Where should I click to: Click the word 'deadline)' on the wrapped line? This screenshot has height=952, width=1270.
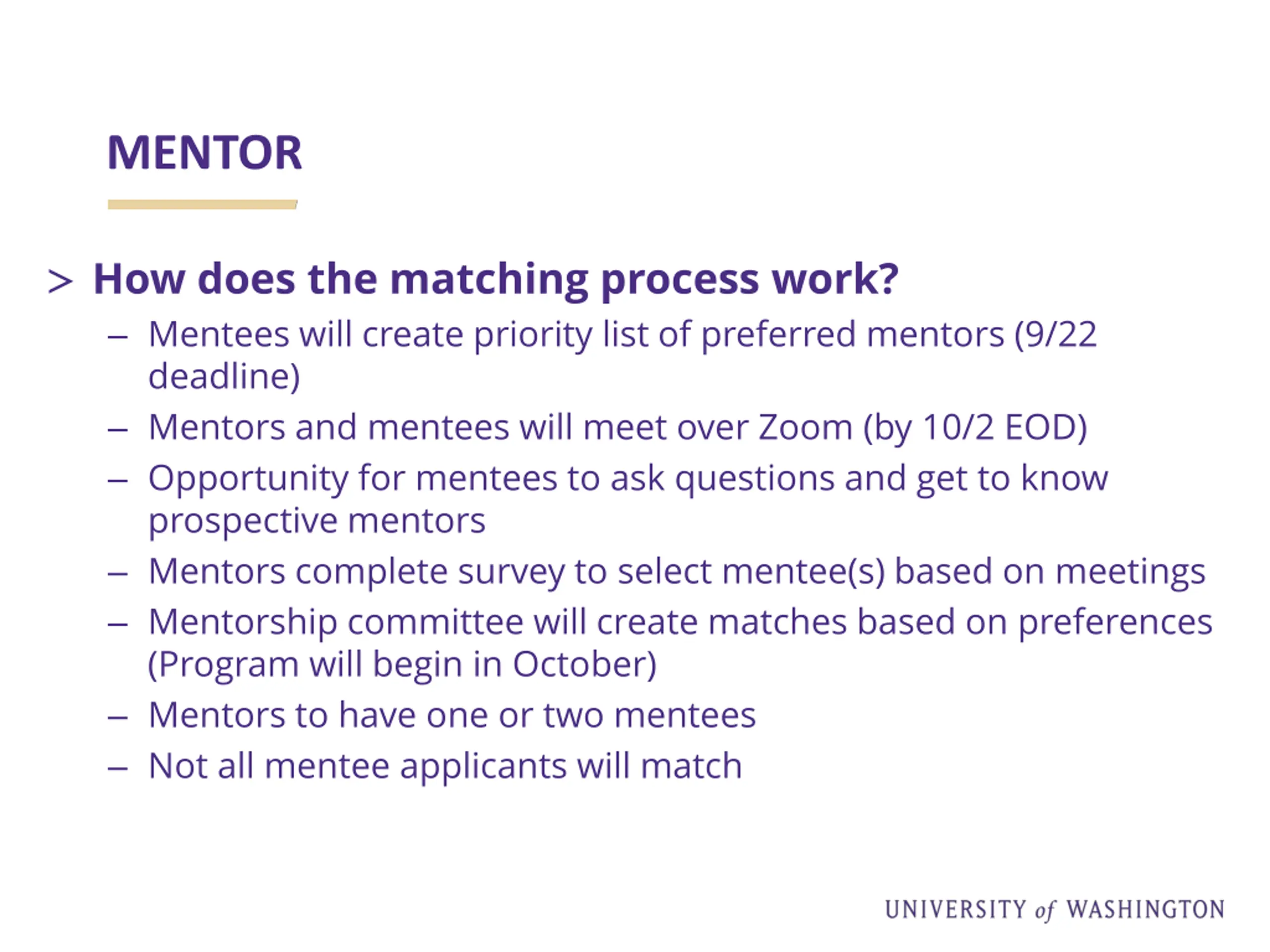224,377
